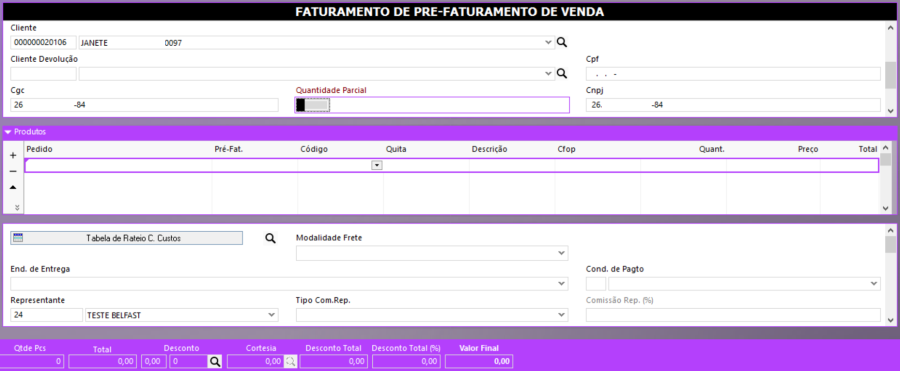
Task: Open the Cliente name dropdown
Action: click(548, 42)
